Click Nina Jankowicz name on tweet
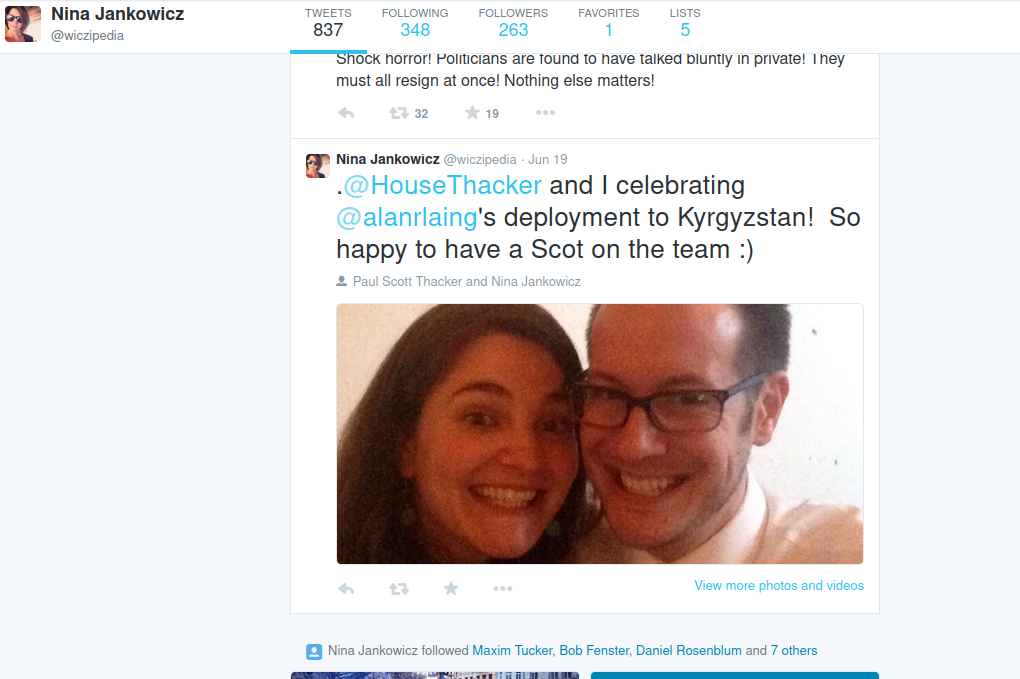Image resolution: width=1020 pixels, height=679 pixels. pos(388,159)
